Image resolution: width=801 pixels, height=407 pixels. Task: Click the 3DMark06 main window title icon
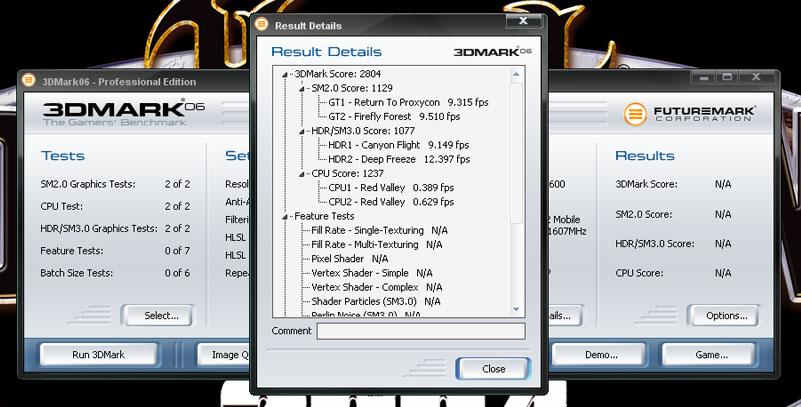tap(29, 80)
